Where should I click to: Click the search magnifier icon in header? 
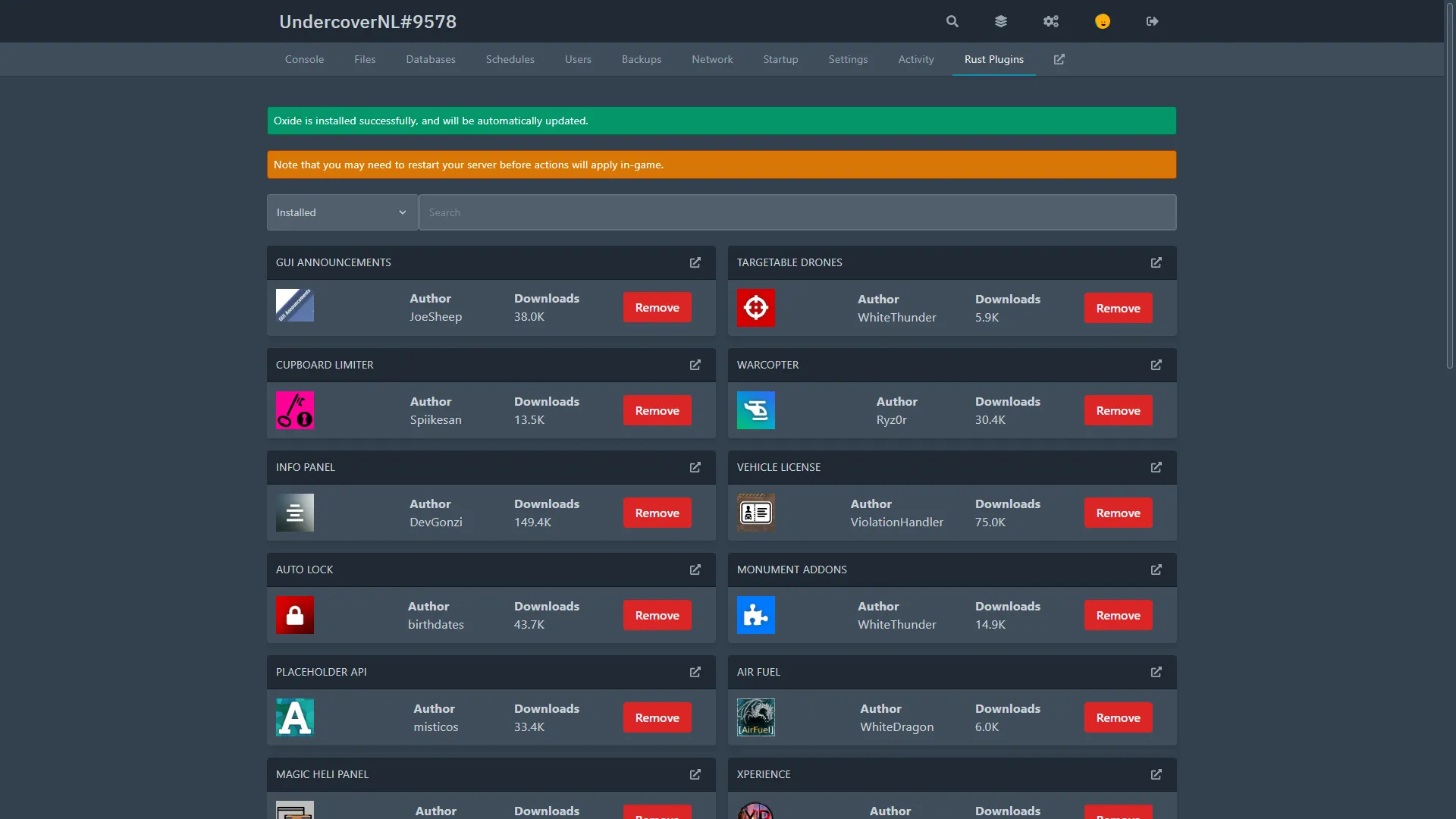[952, 21]
